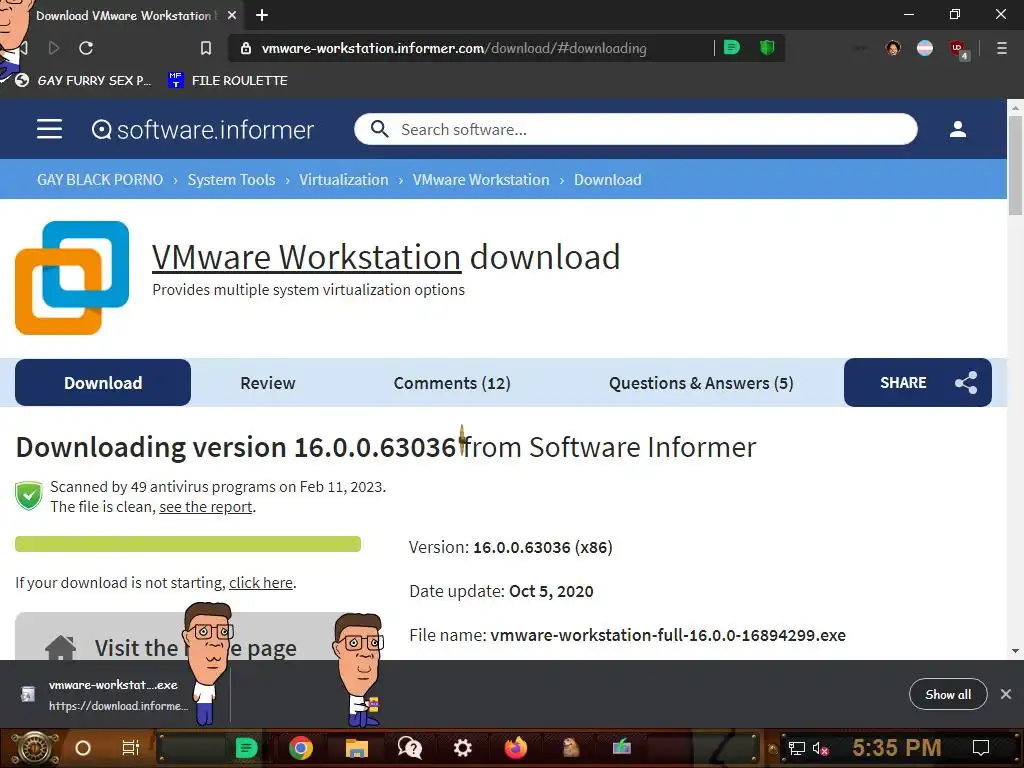Open the green speedreader icon in address bar
Image resolution: width=1024 pixels, height=768 pixels.
(x=731, y=47)
